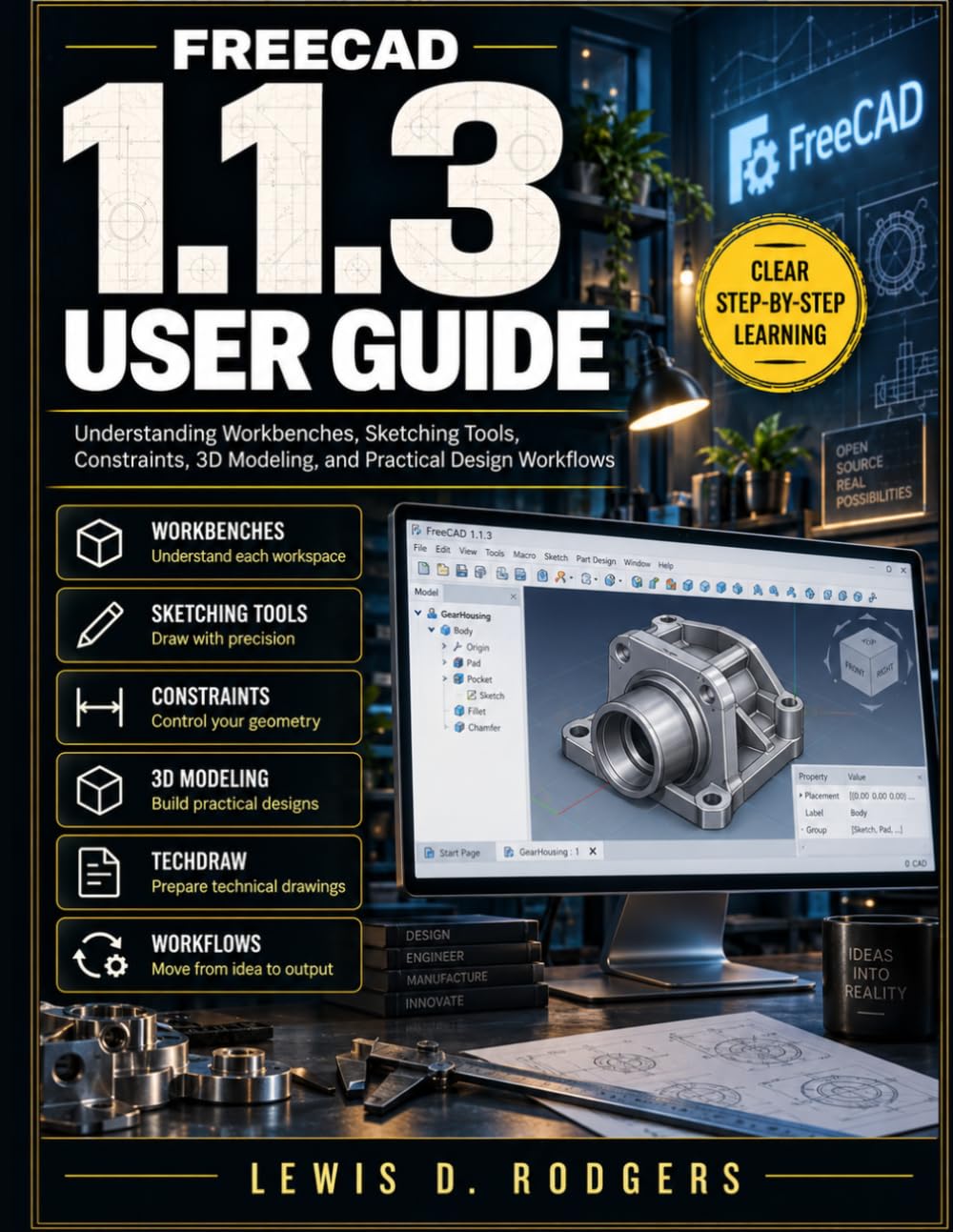Click the Save floppy-disk toolbar icon
Viewport: 953px width, 1232px height.
(x=461, y=570)
